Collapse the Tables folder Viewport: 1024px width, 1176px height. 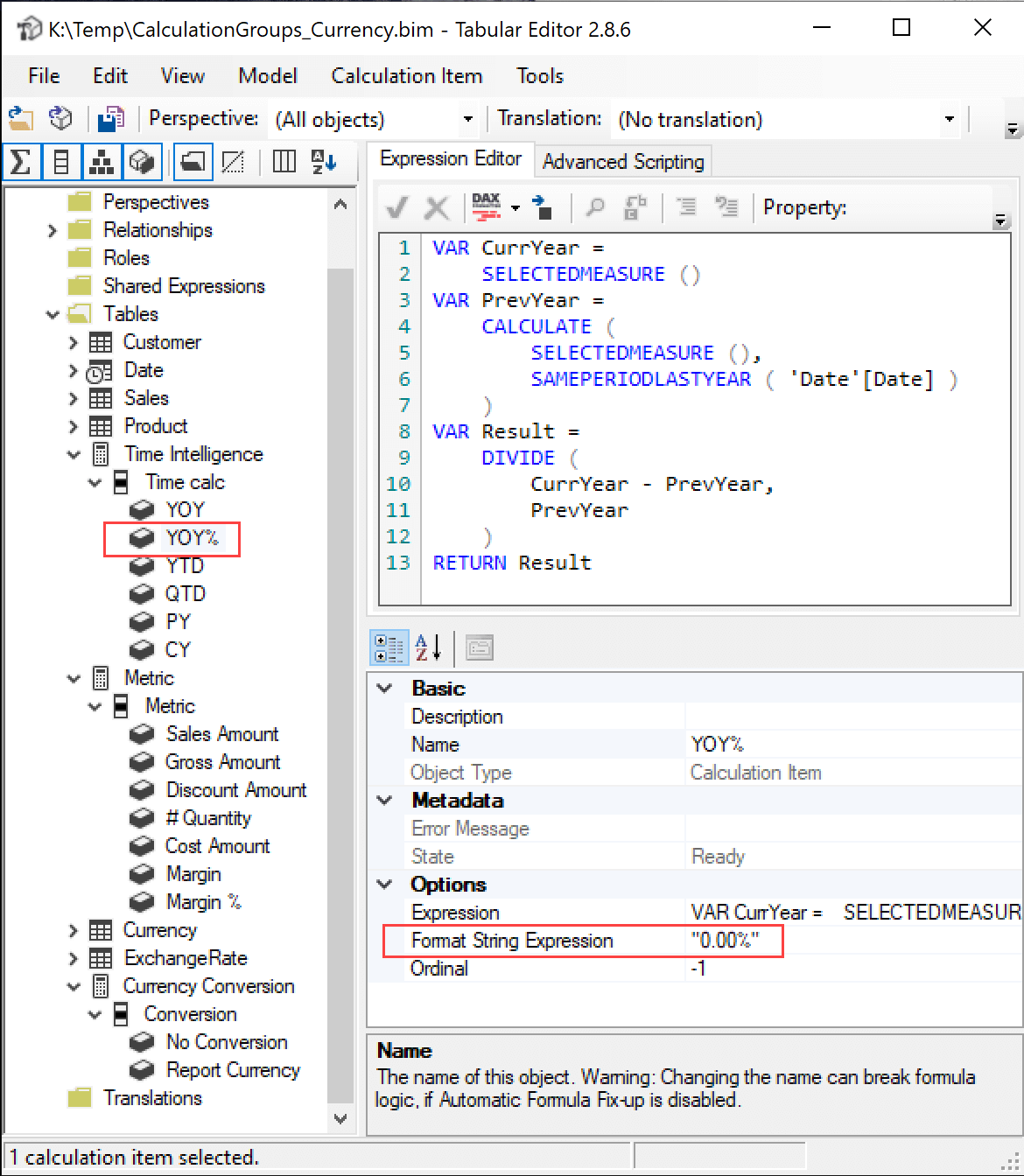(53, 315)
